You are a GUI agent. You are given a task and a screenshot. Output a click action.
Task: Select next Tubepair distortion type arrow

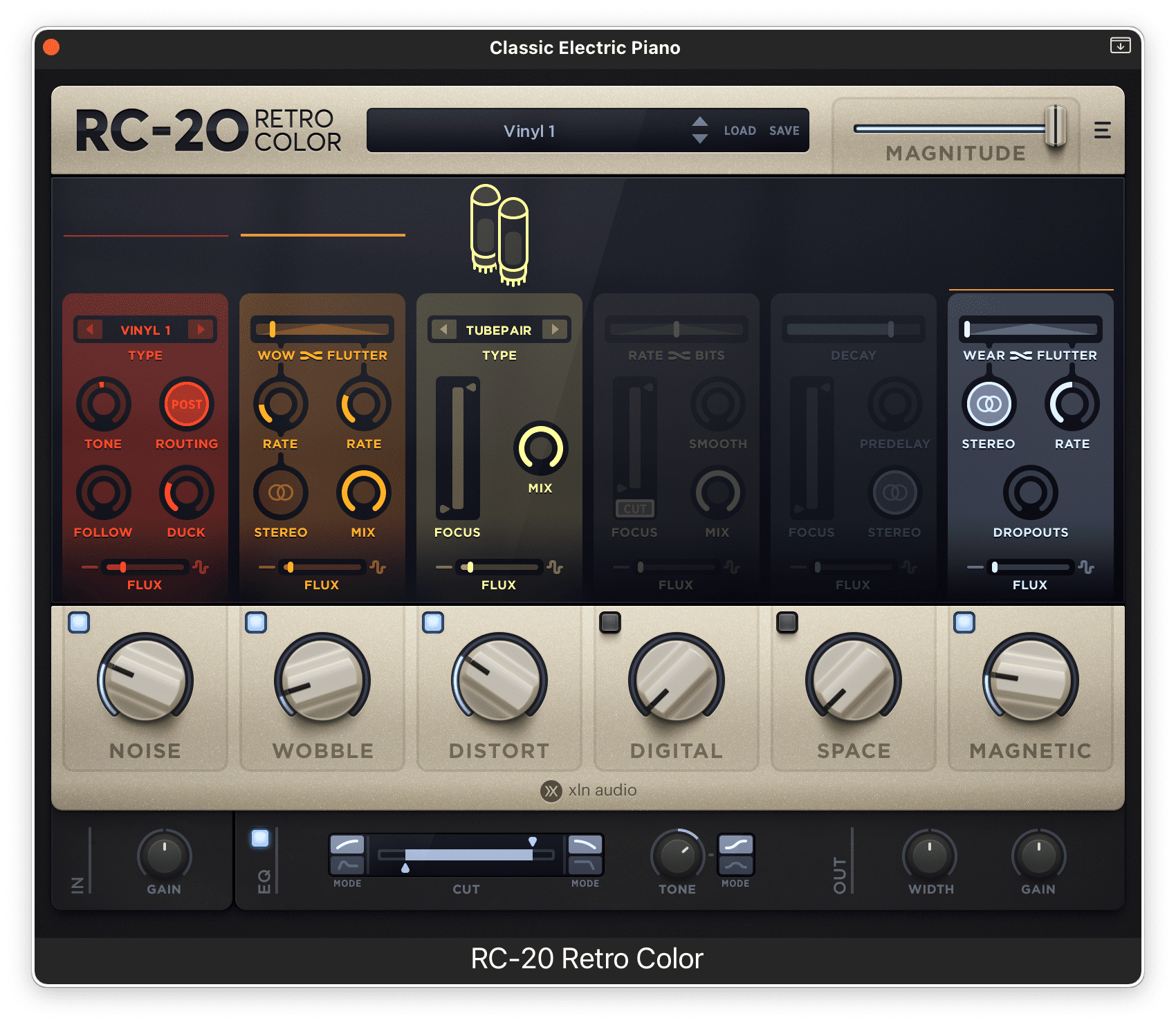tap(555, 329)
